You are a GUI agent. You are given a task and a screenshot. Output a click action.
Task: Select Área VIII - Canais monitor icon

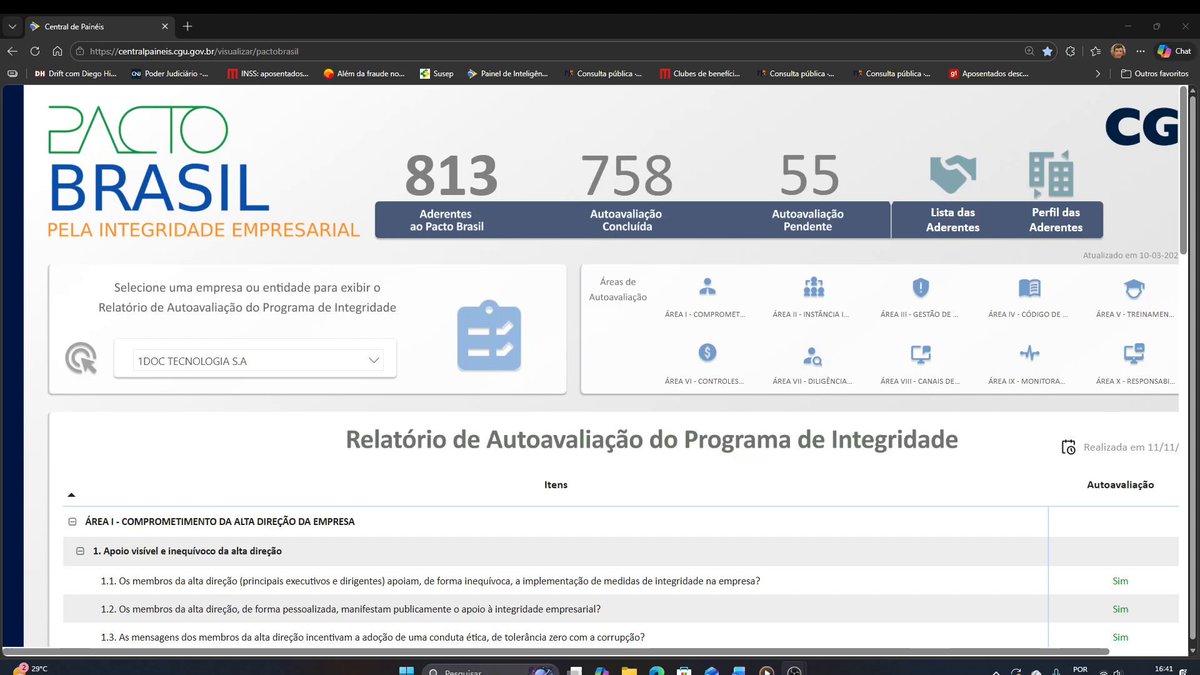point(921,354)
